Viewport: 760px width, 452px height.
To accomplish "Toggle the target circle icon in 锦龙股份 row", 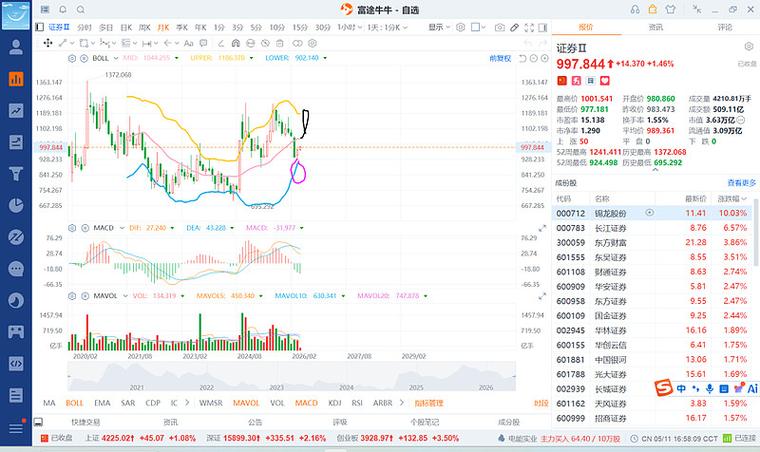I will point(649,213).
